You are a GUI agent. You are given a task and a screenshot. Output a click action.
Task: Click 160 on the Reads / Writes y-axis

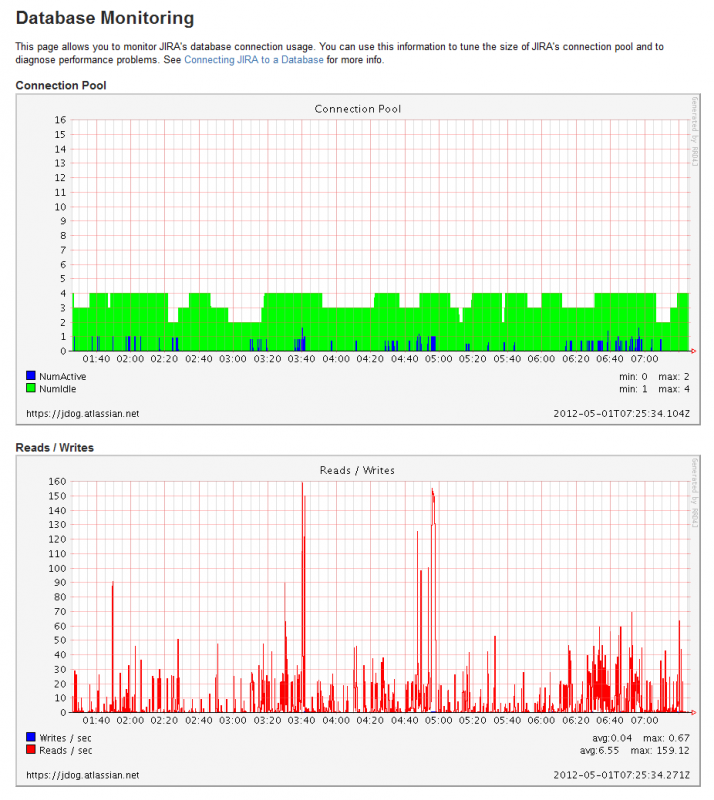pos(59,482)
